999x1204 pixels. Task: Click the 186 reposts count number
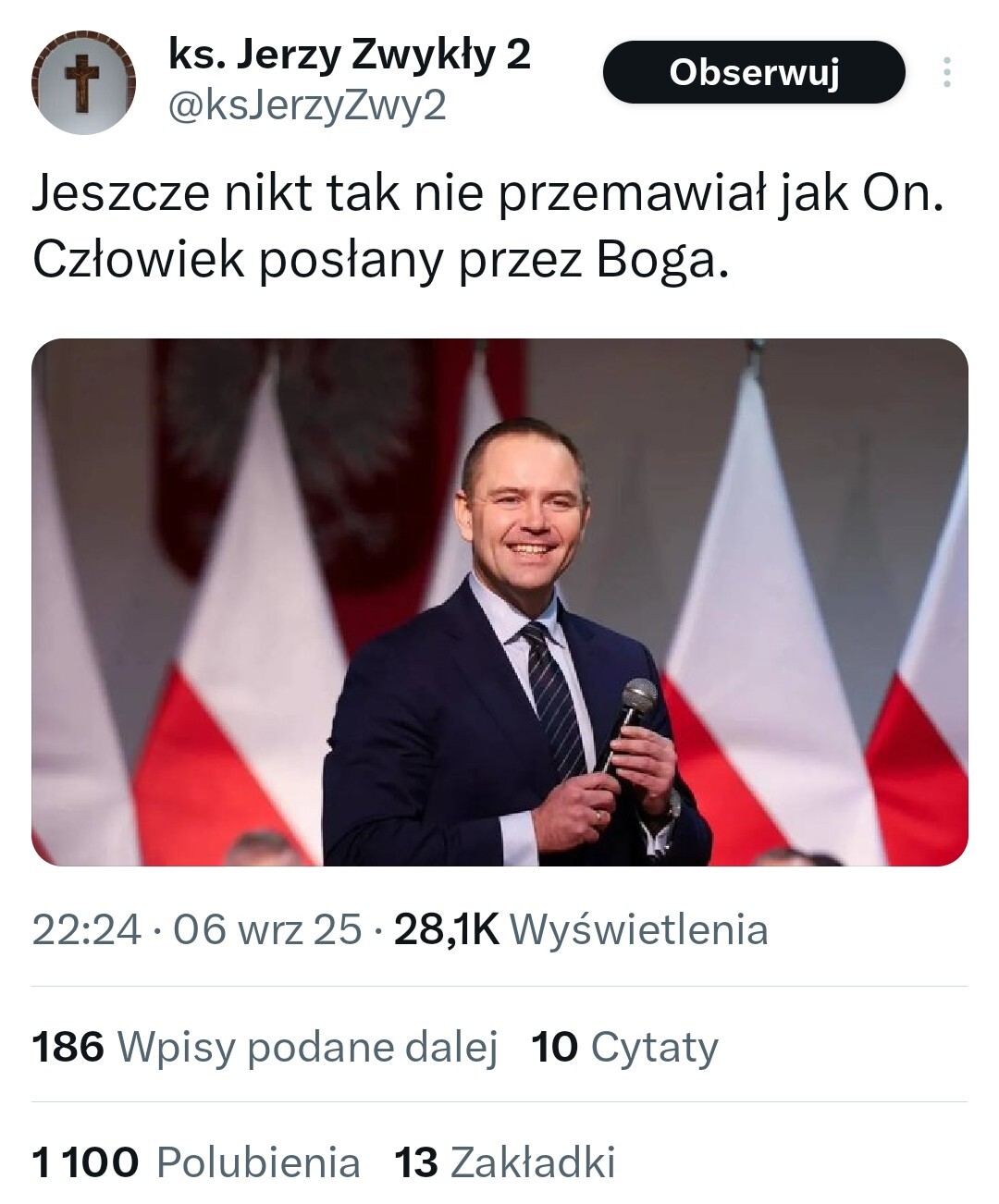click(x=68, y=1048)
